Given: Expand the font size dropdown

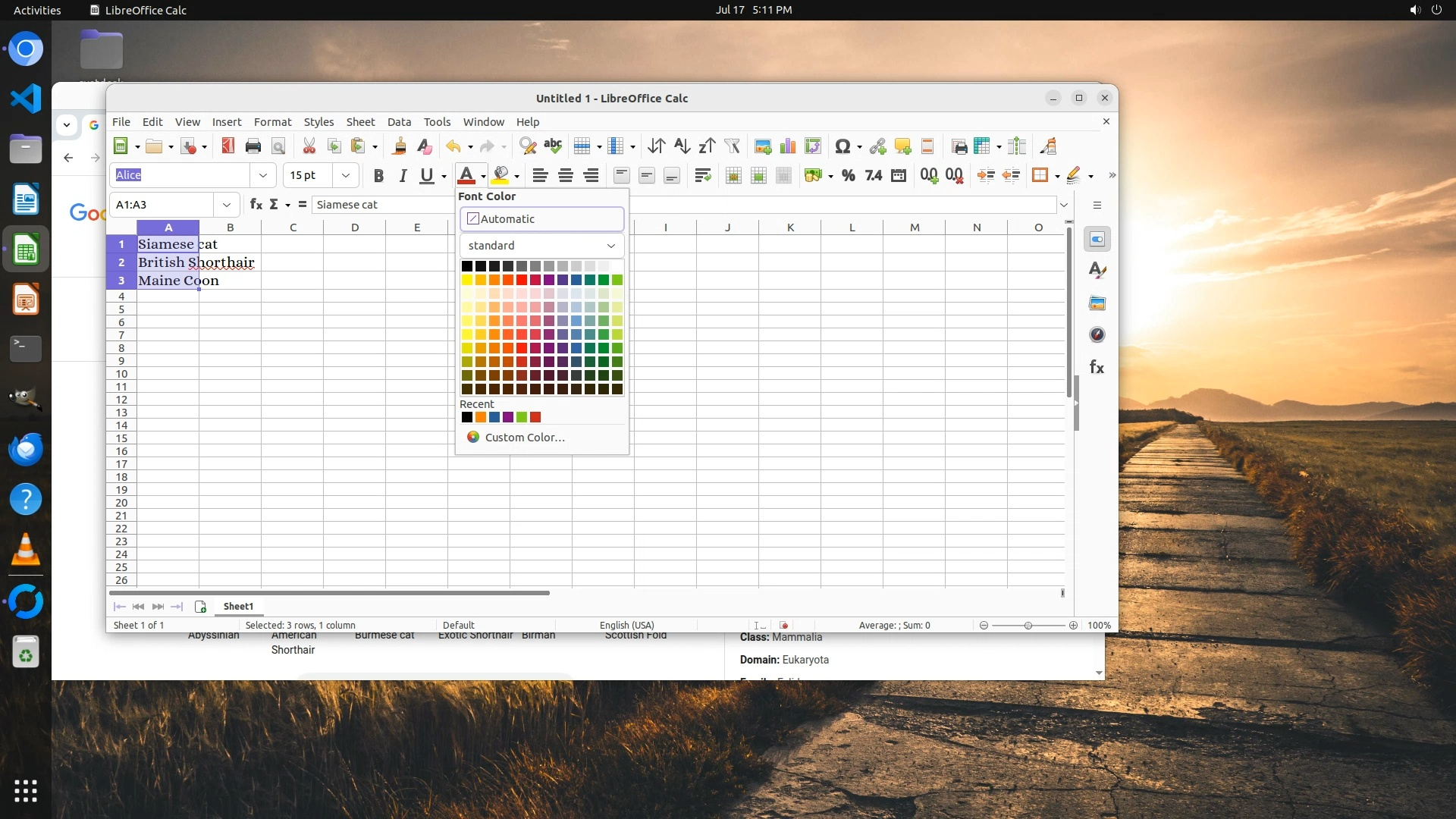Looking at the screenshot, I should pos(346,175).
